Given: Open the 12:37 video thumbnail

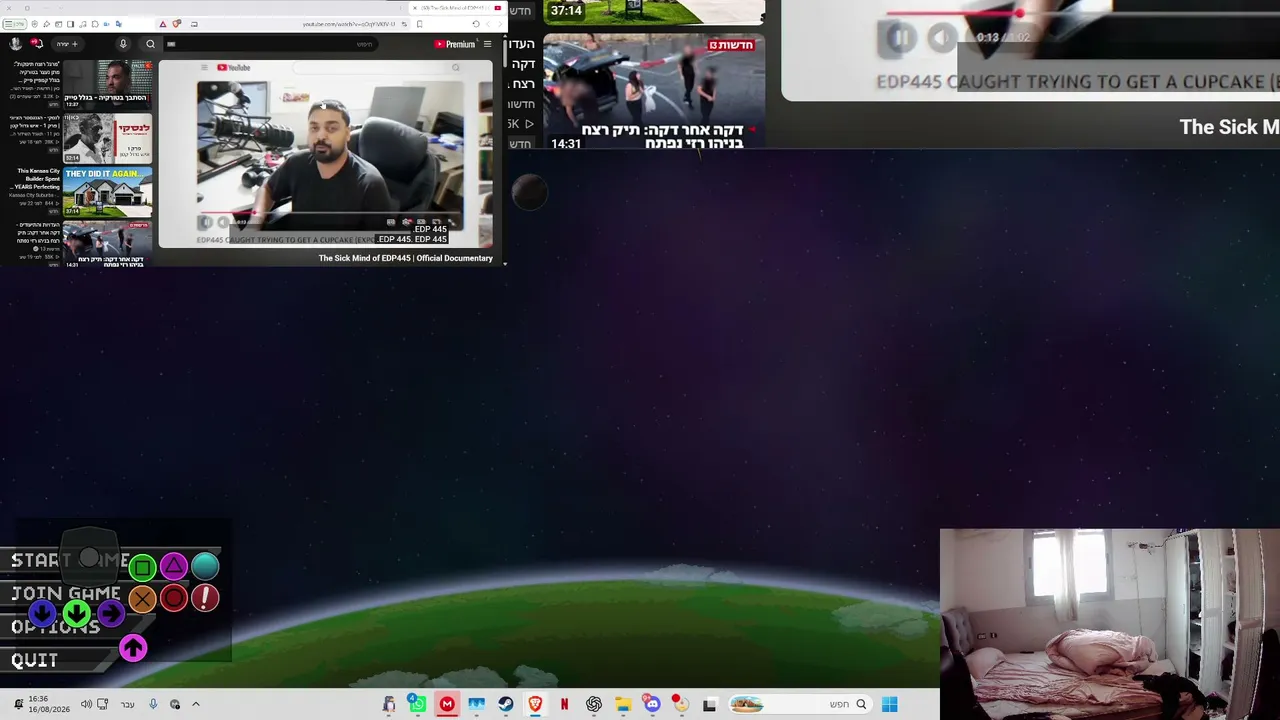Looking at the screenshot, I should coord(108,84).
